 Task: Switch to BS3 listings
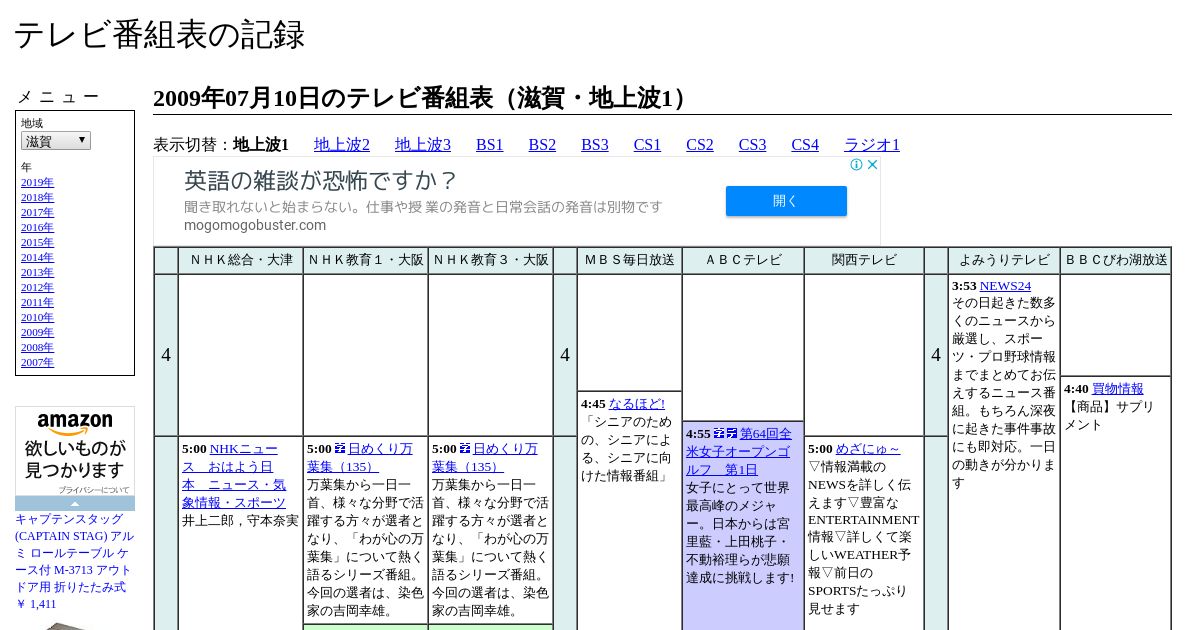(x=595, y=145)
